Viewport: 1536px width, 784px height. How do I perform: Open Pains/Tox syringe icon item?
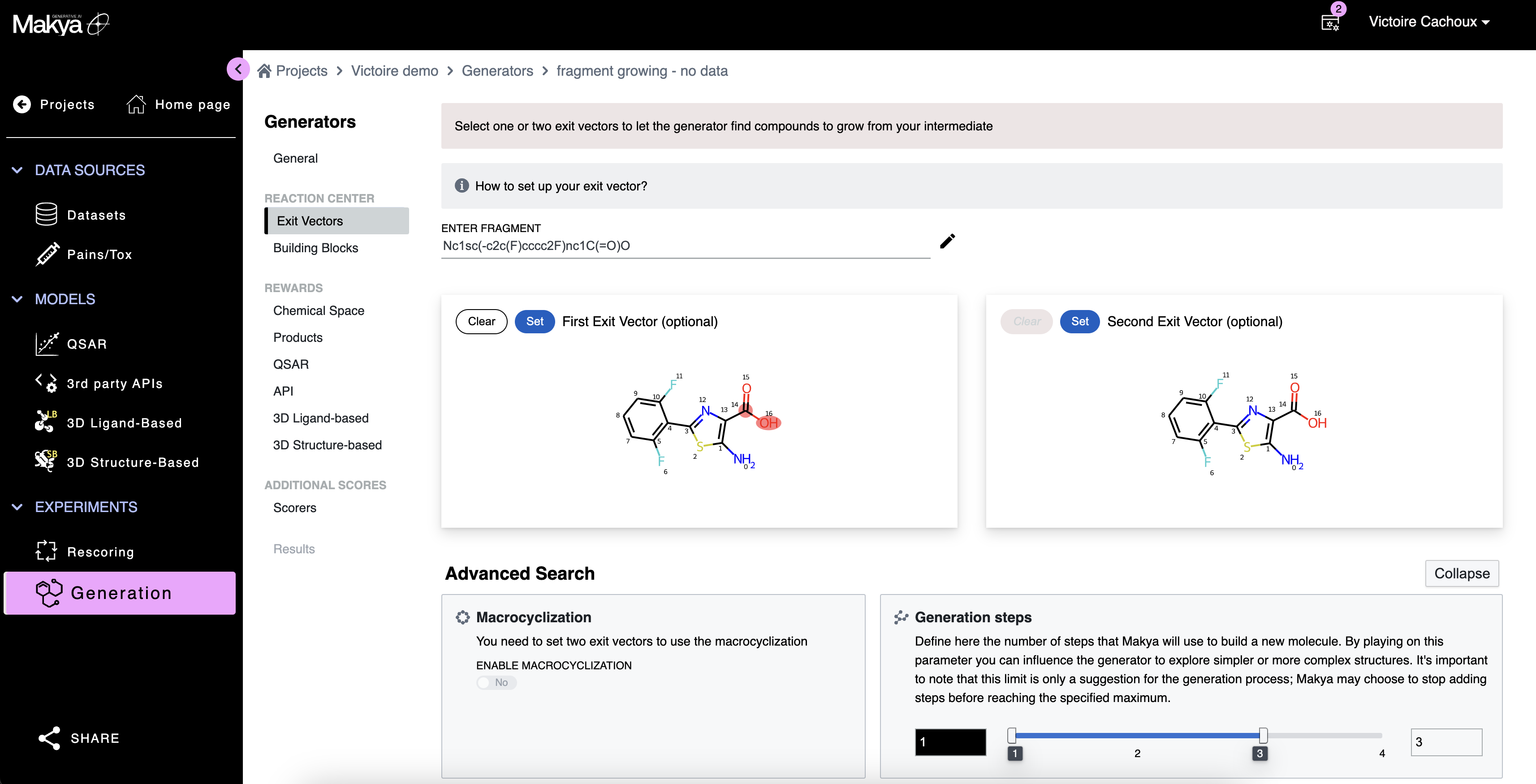point(47,254)
